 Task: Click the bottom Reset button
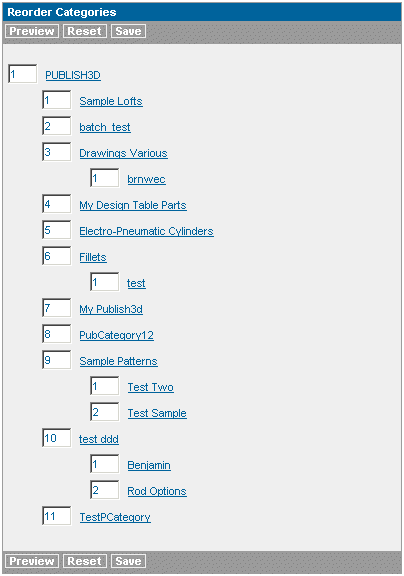85,561
